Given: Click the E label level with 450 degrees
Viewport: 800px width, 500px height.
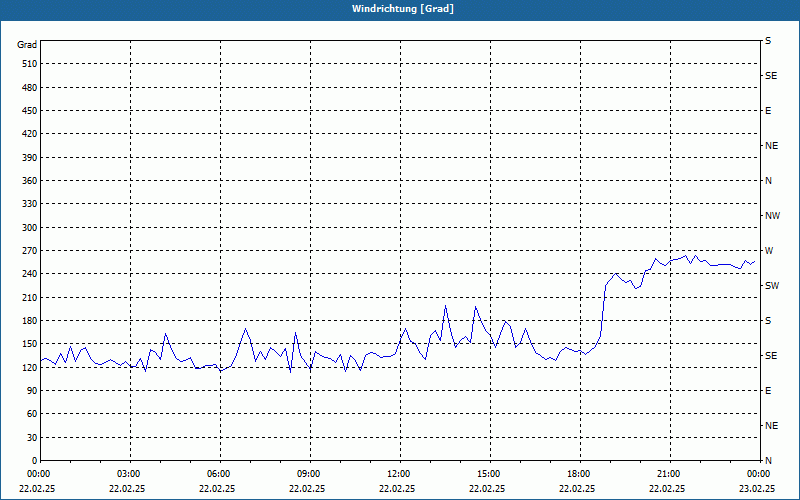Looking at the screenshot, I should tap(768, 111).
